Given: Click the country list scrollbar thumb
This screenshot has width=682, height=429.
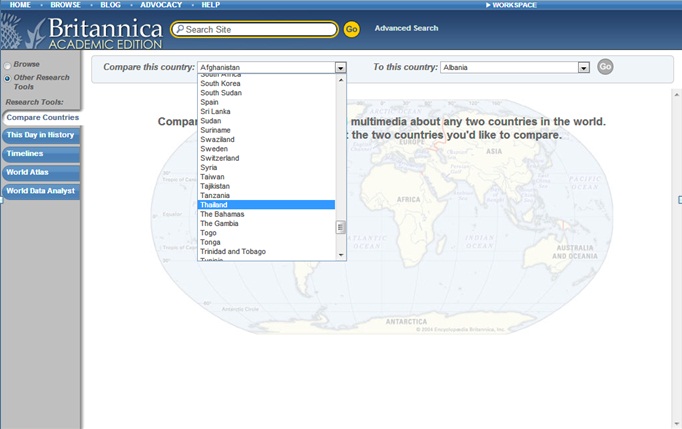Looking at the screenshot, I should coord(341,228).
